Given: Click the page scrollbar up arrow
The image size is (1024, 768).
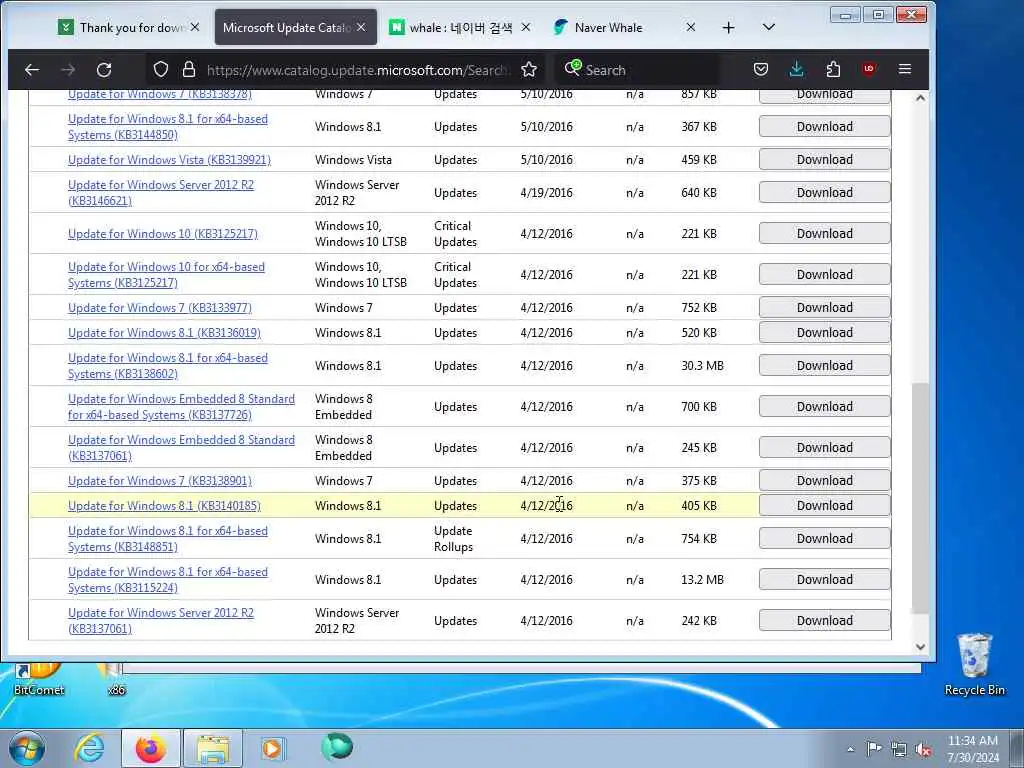Looking at the screenshot, I should click(x=920, y=98).
